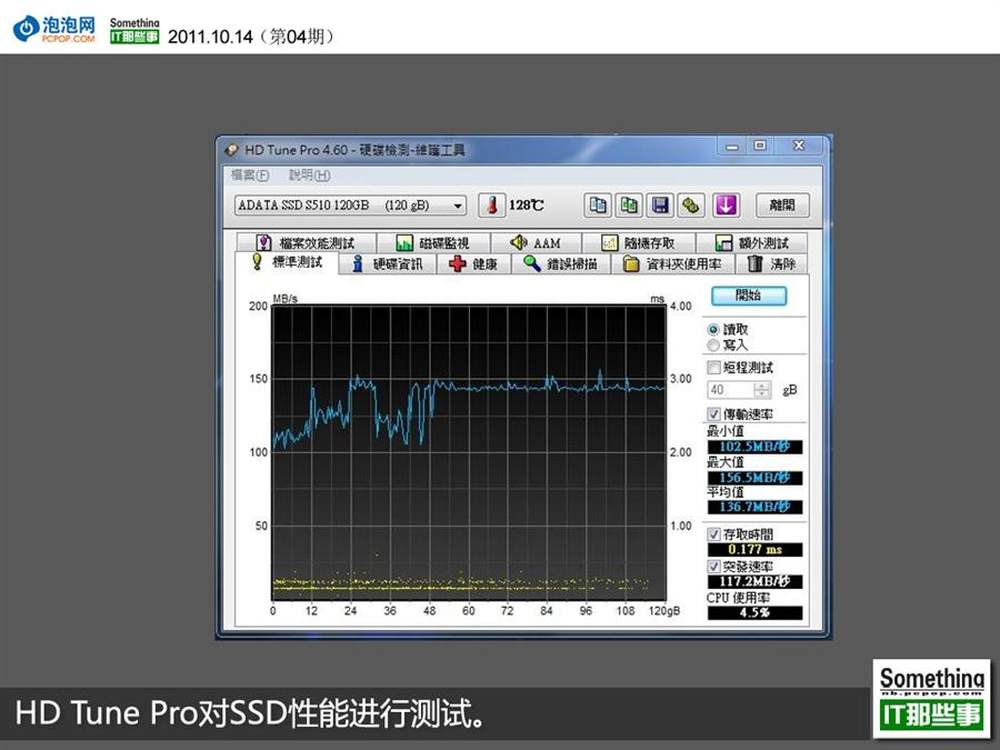
Task: Open the 健康 tab
Action: [x=474, y=264]
